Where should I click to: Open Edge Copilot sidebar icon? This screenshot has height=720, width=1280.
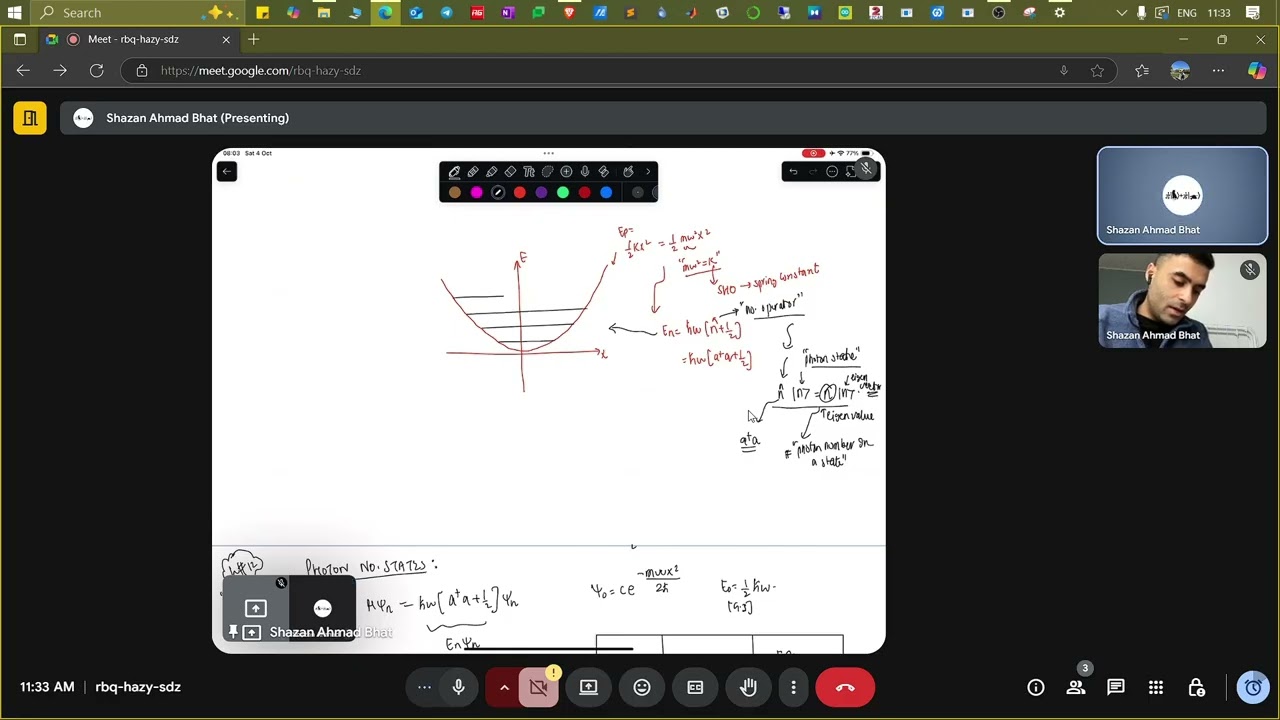pyautogui.click(x=1257, y=70)
